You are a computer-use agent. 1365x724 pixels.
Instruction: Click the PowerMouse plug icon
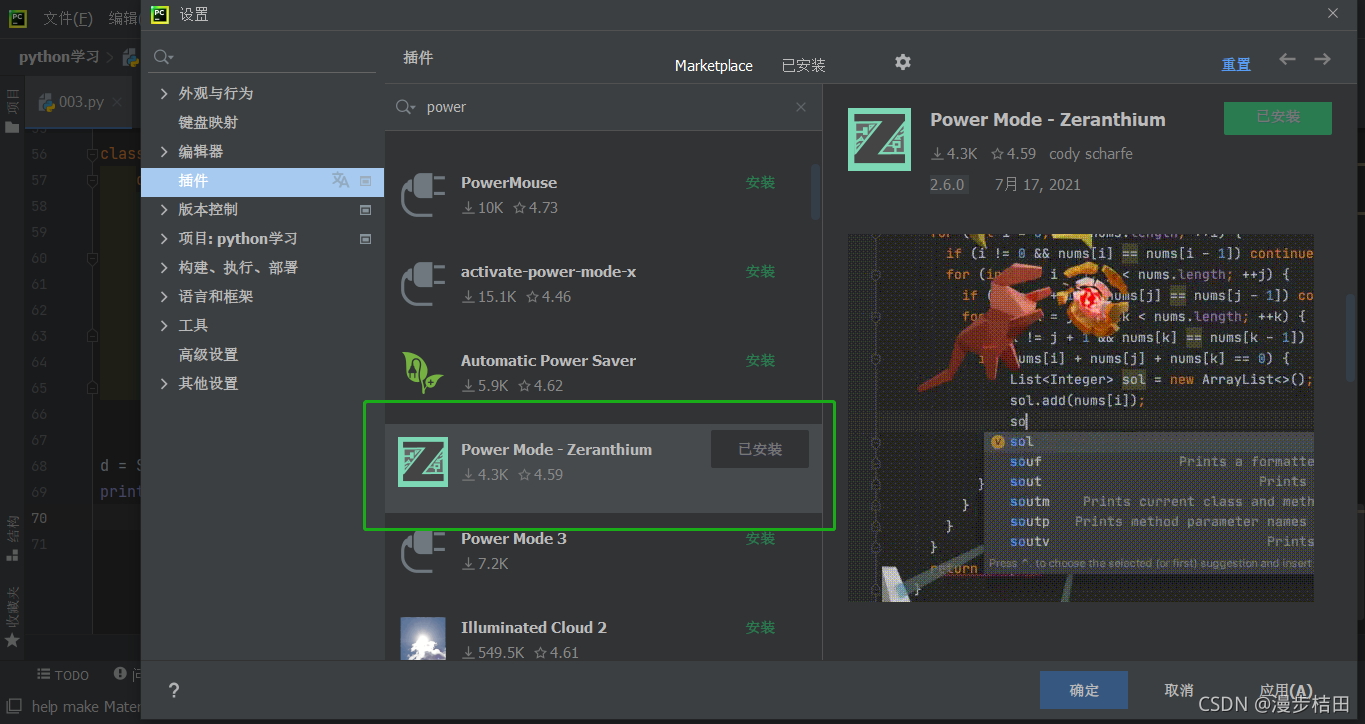(422, 194)
